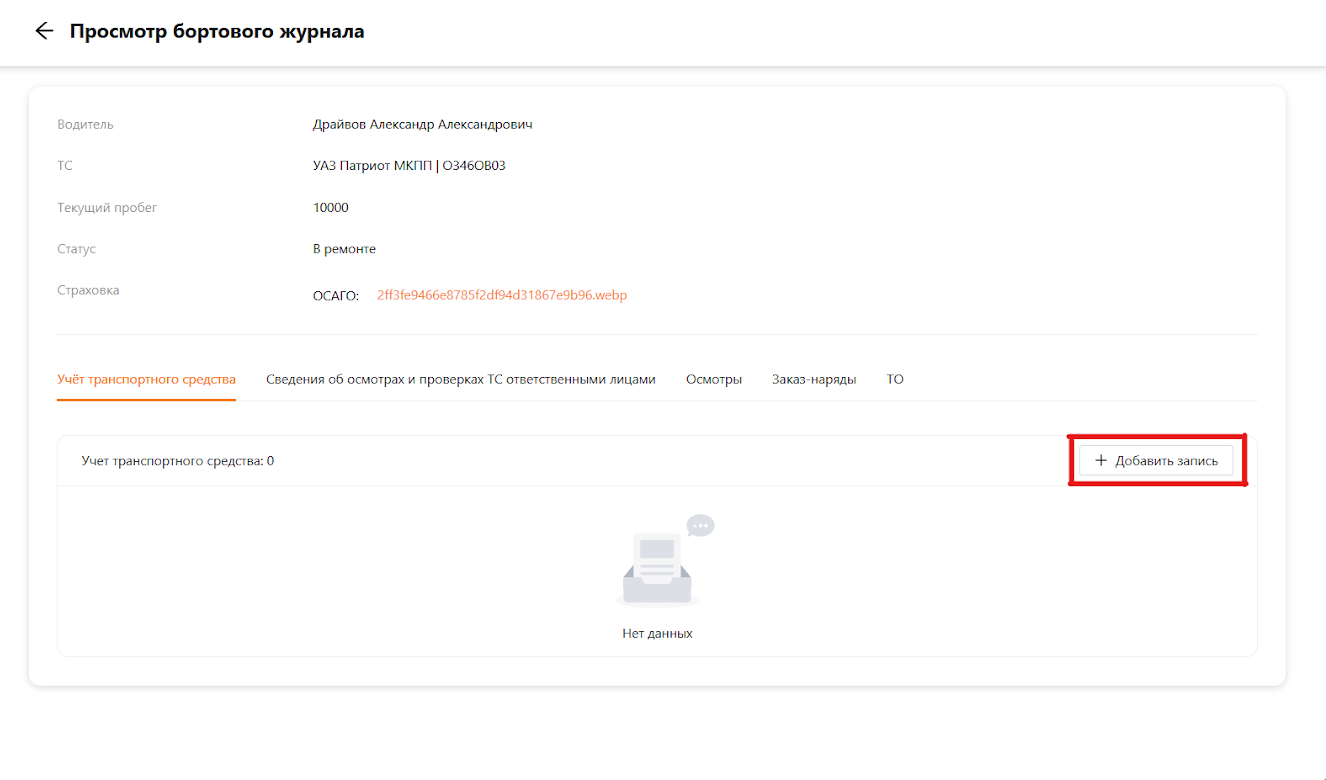Switch to the Заказ-наряды tab
This screenshot has width=1326, height=780.
click(813, 380)
